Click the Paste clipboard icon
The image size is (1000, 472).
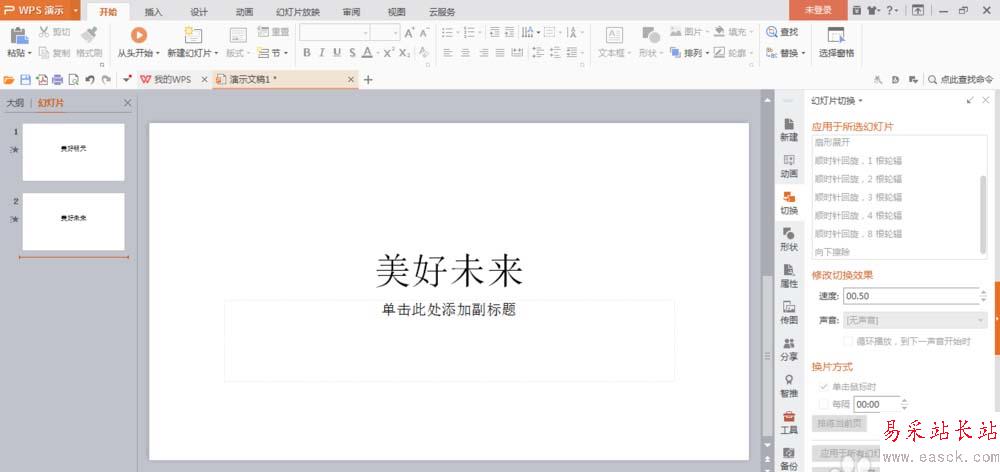coord(19,35)
